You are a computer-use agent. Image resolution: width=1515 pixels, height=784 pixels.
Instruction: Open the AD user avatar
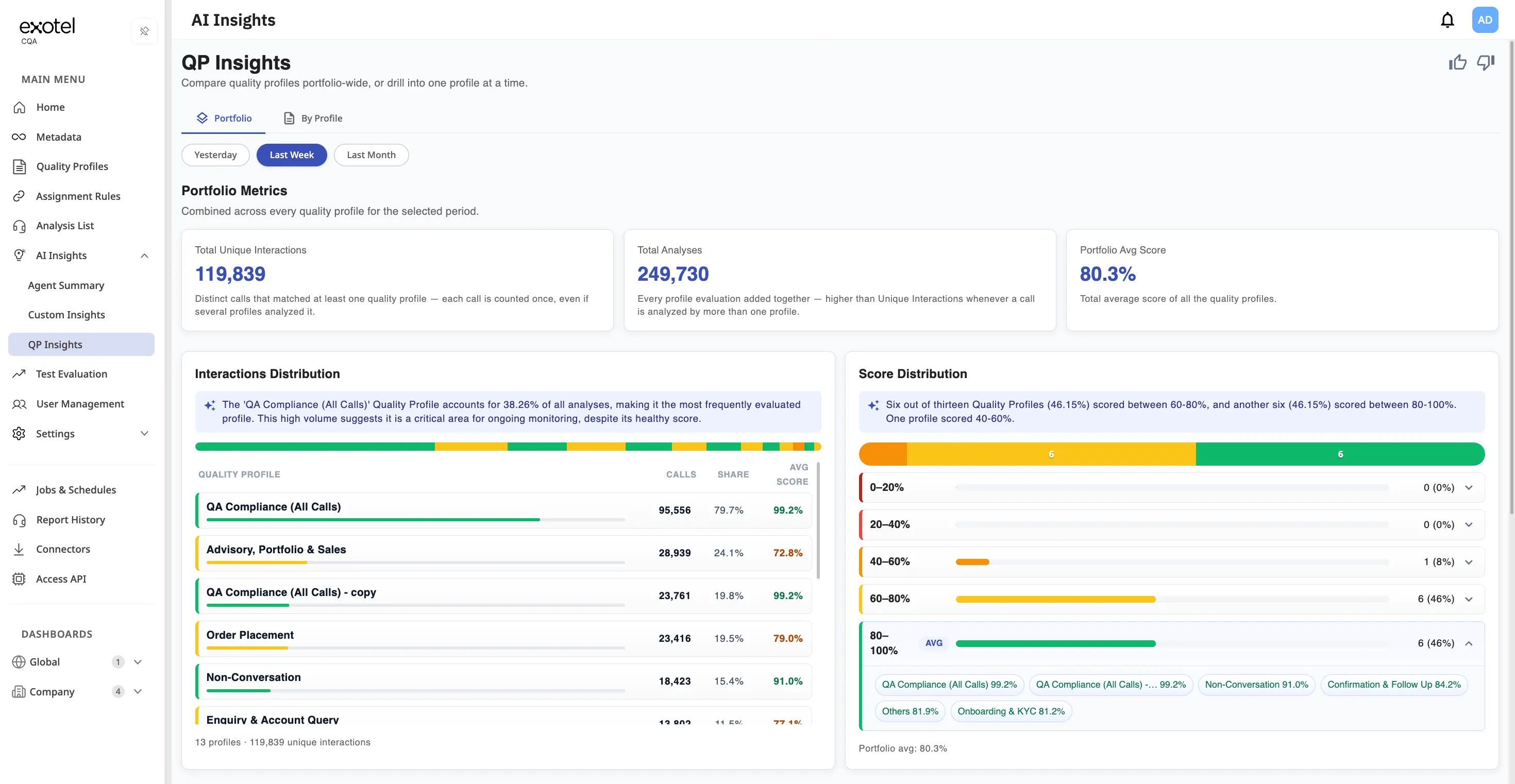(x=1485, y=20)
